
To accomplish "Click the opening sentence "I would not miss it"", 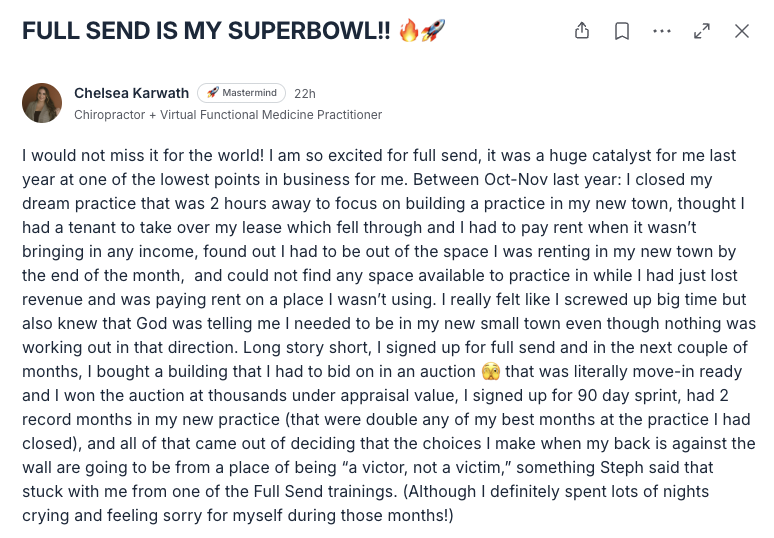I will [x=90, y=155].
